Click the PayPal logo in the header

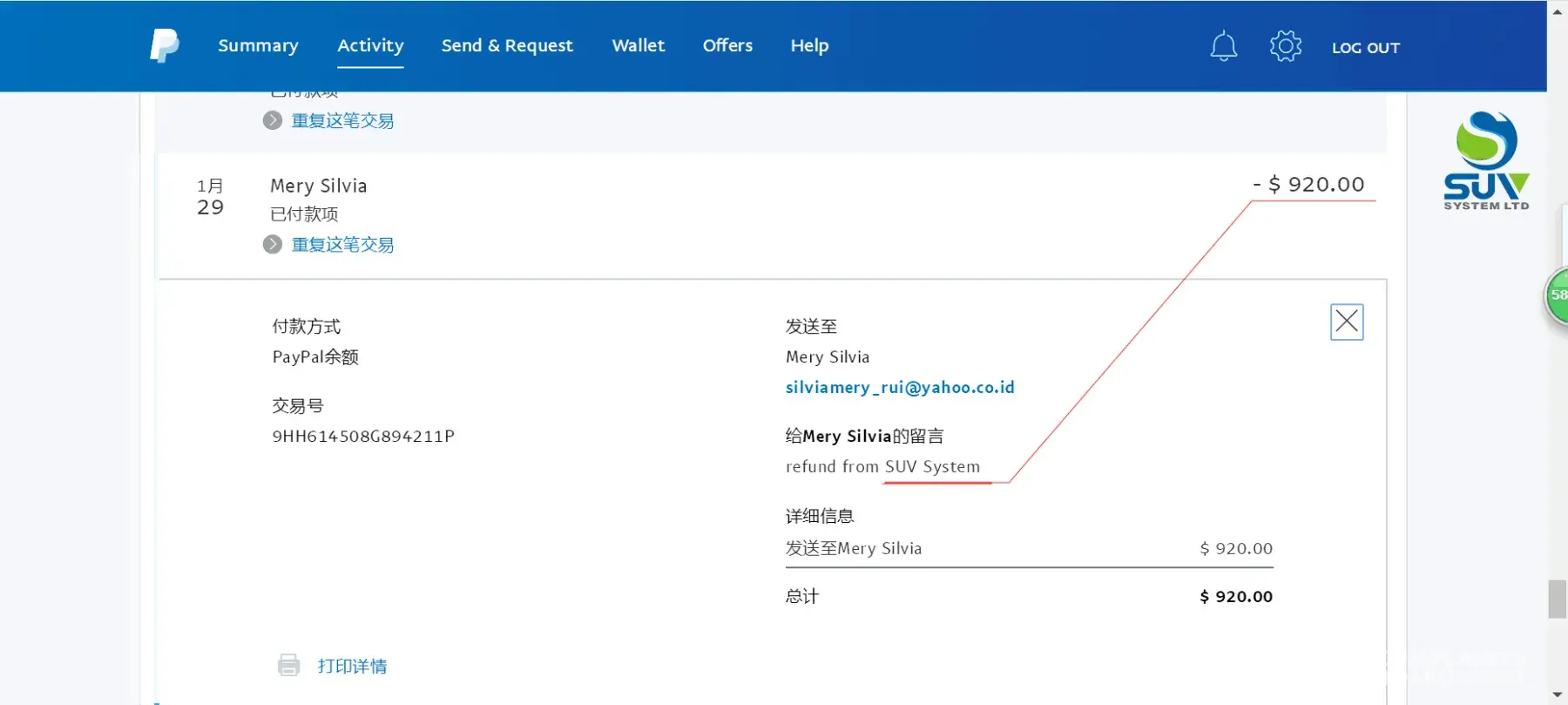click(x=164, y=45)
